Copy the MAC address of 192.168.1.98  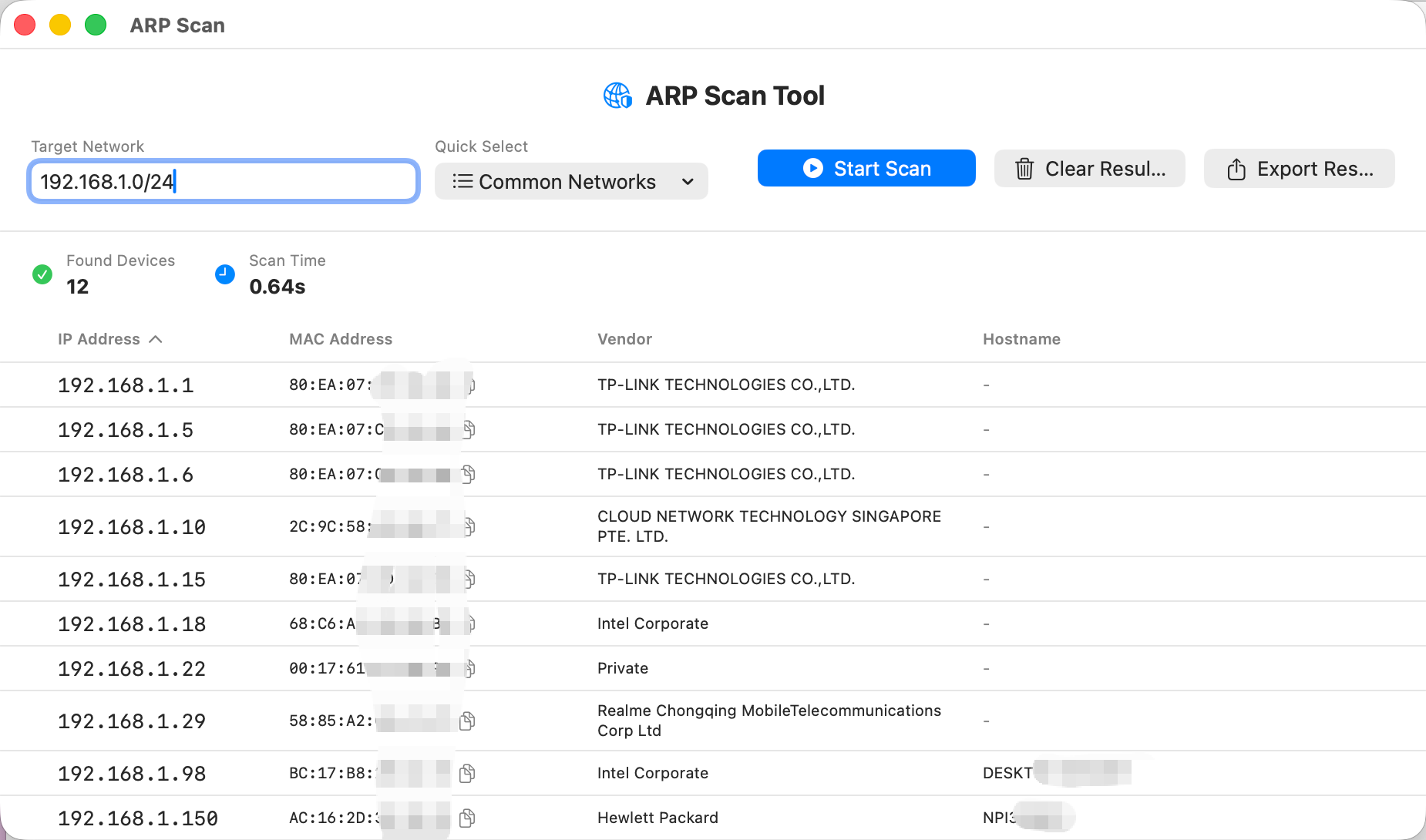tap(468, 773)
